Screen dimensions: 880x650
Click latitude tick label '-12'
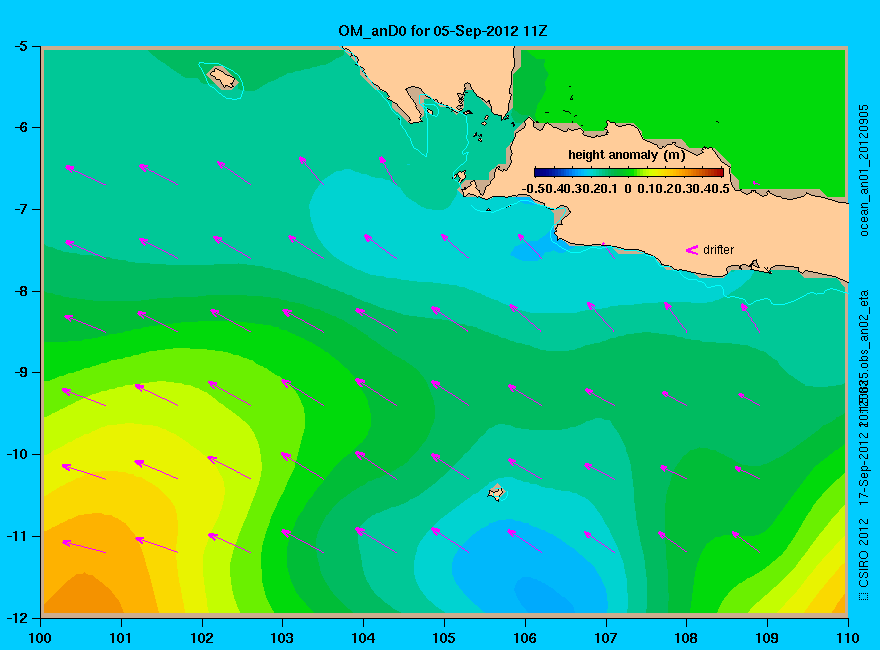point(18,618)
